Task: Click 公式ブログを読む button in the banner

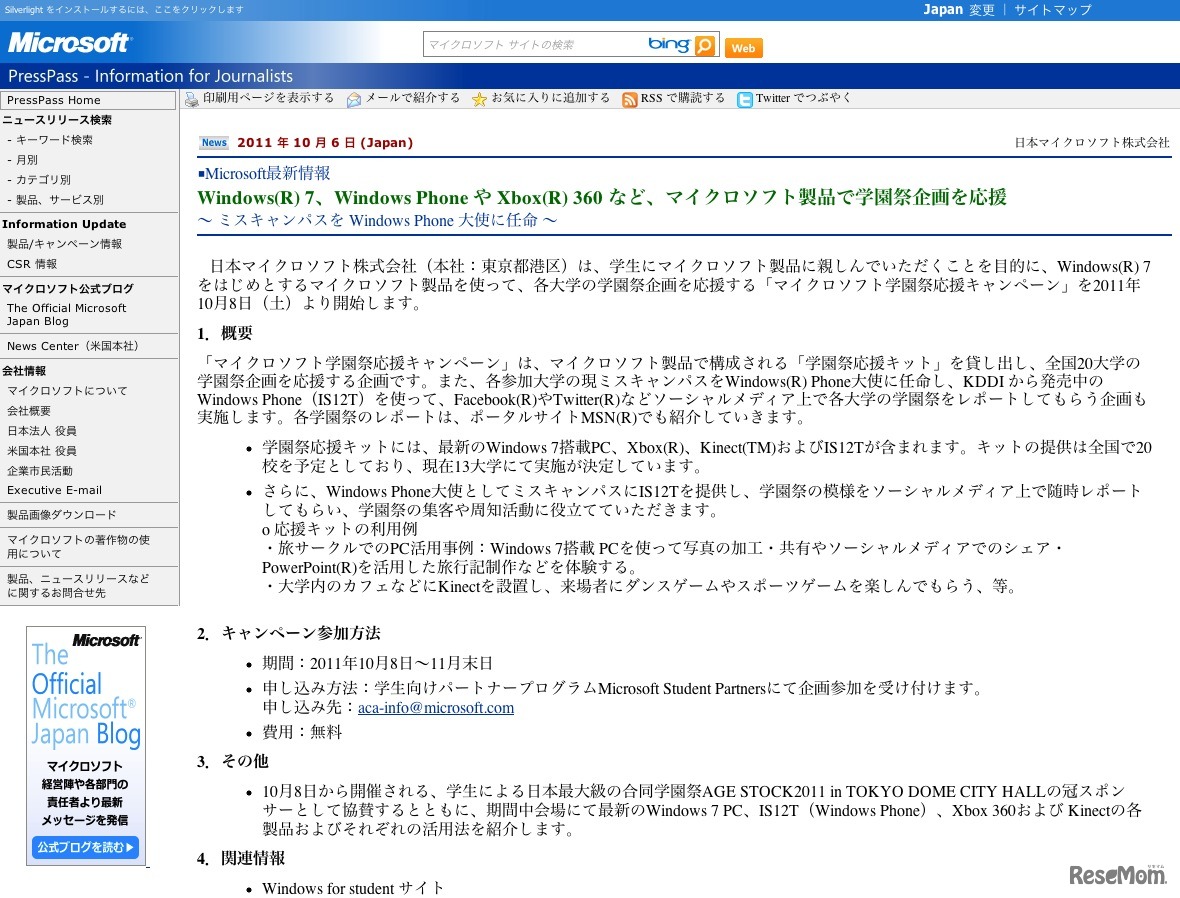Action: point(85,847)
